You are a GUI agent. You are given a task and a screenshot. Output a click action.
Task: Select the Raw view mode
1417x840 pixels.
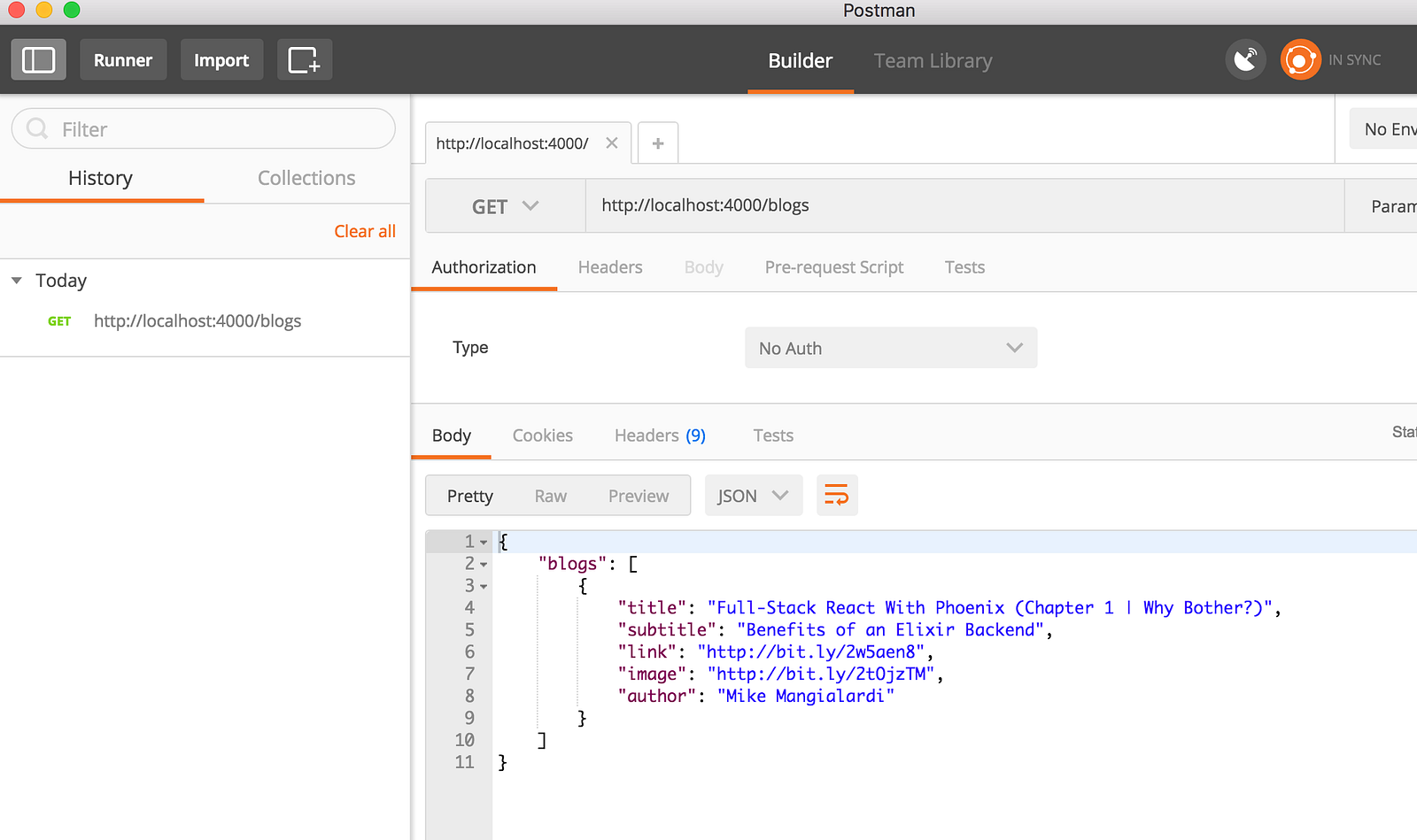(x=551, y=496)
